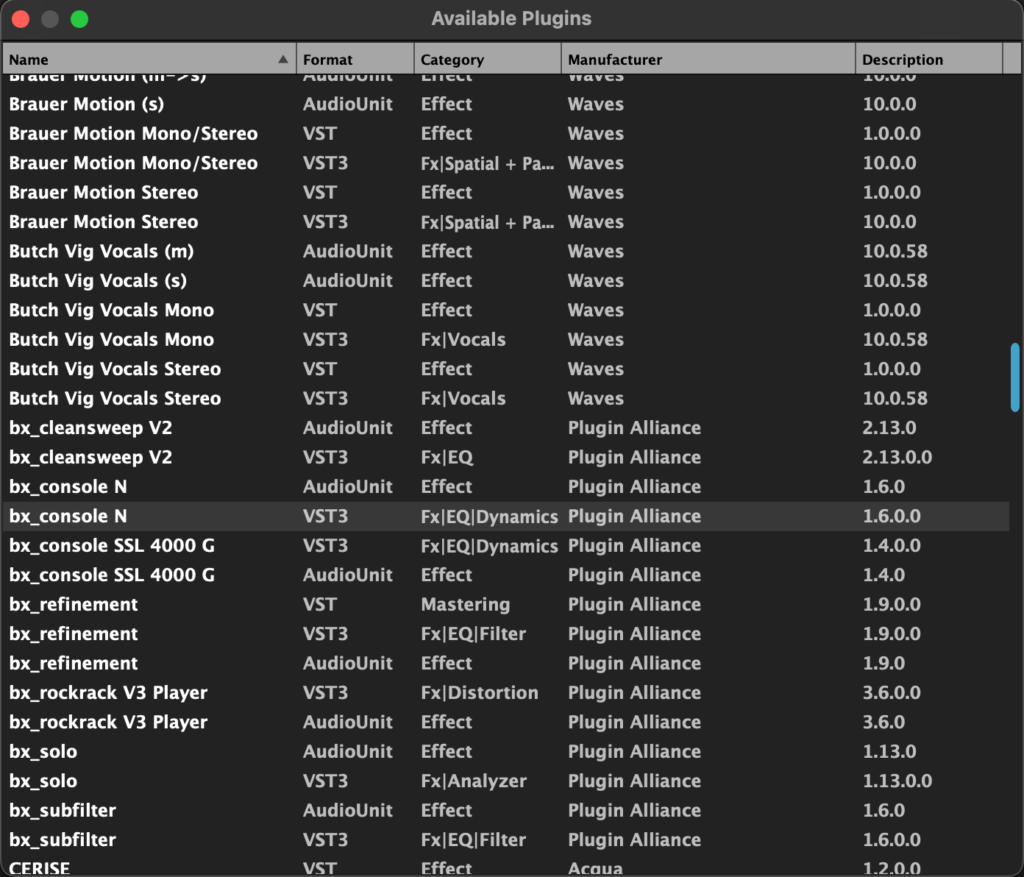This screenshot has height=877, width=1024.
Task: Select bx_console SSL 4000 G VST3 row
Action: [x=506, y=545]
